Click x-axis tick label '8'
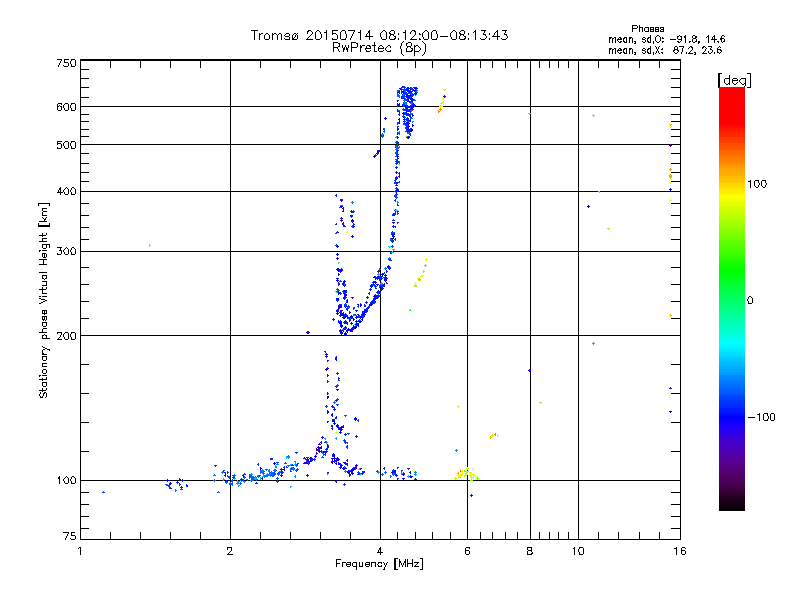 click(530, 551)
